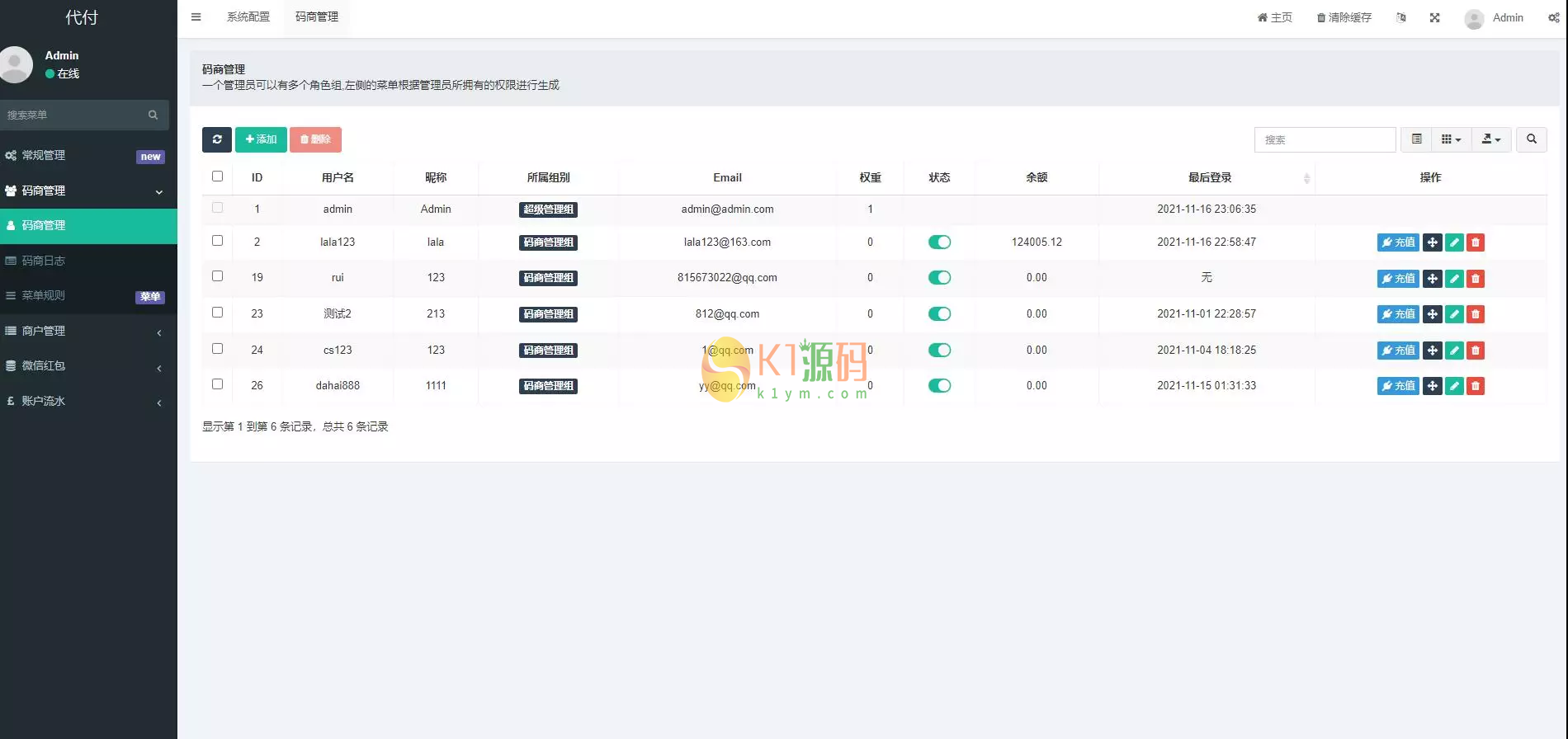Delete the rui row with trash icon
1568x739 pixels.
(1476, 279)
